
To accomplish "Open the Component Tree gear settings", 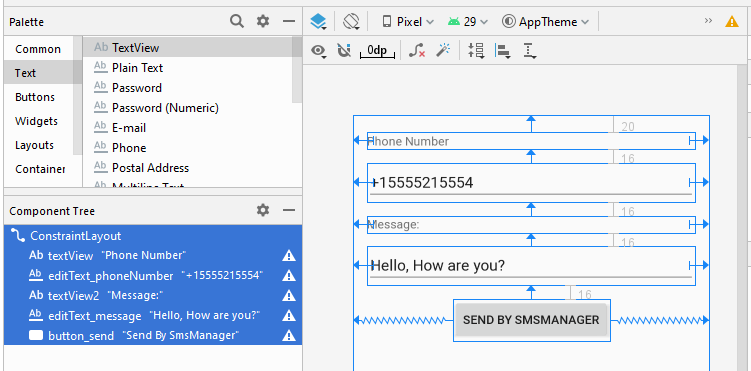I will [262, 210].
